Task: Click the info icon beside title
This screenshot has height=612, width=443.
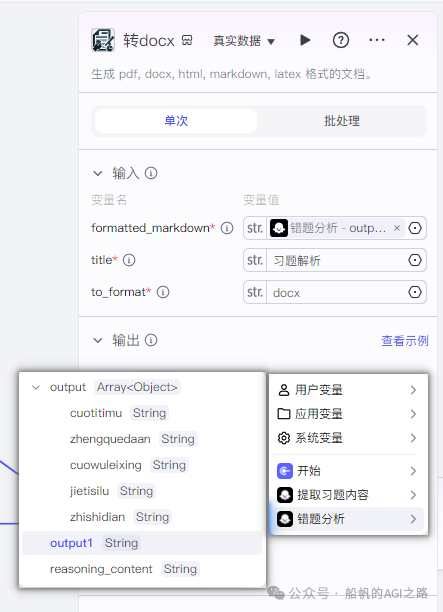Action: pyautogui.click(x=129, y=260)
